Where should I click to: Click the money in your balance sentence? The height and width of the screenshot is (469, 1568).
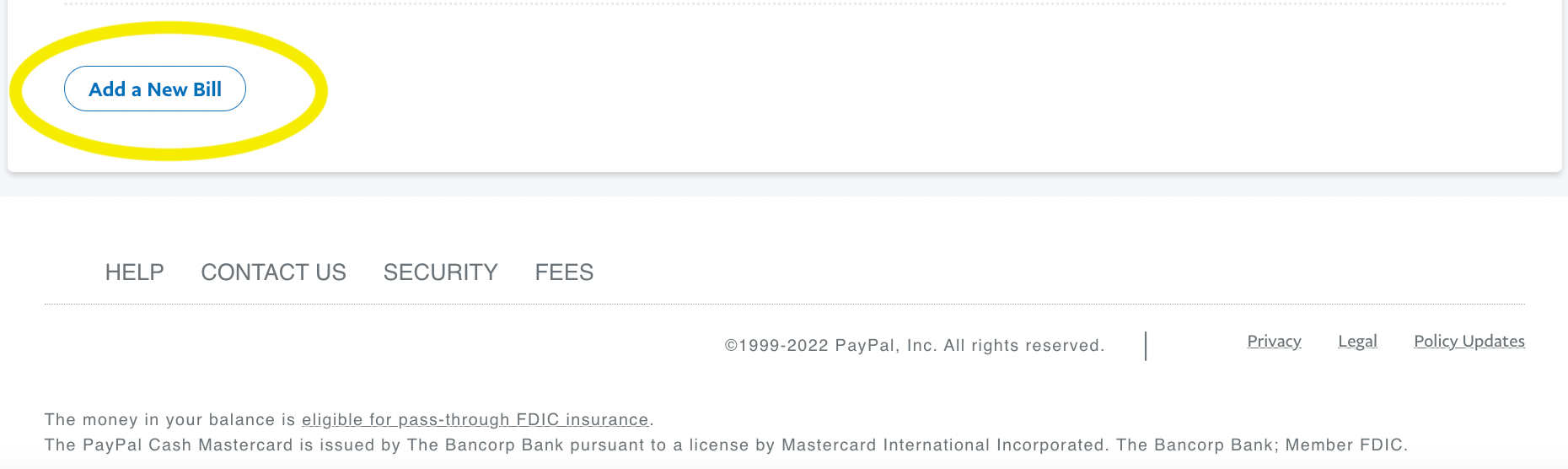pos(349,419)
